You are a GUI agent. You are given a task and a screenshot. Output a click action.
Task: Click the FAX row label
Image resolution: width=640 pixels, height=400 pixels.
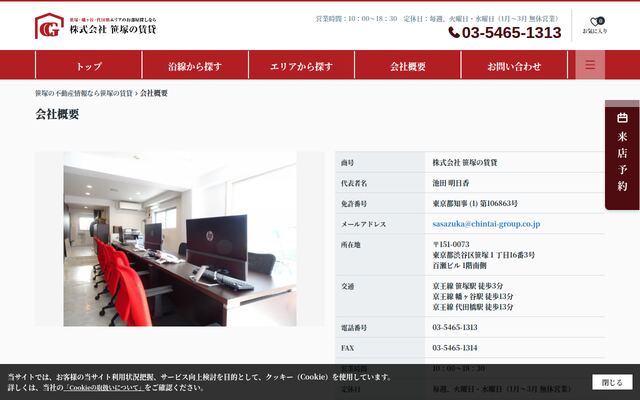click(347, 348)
